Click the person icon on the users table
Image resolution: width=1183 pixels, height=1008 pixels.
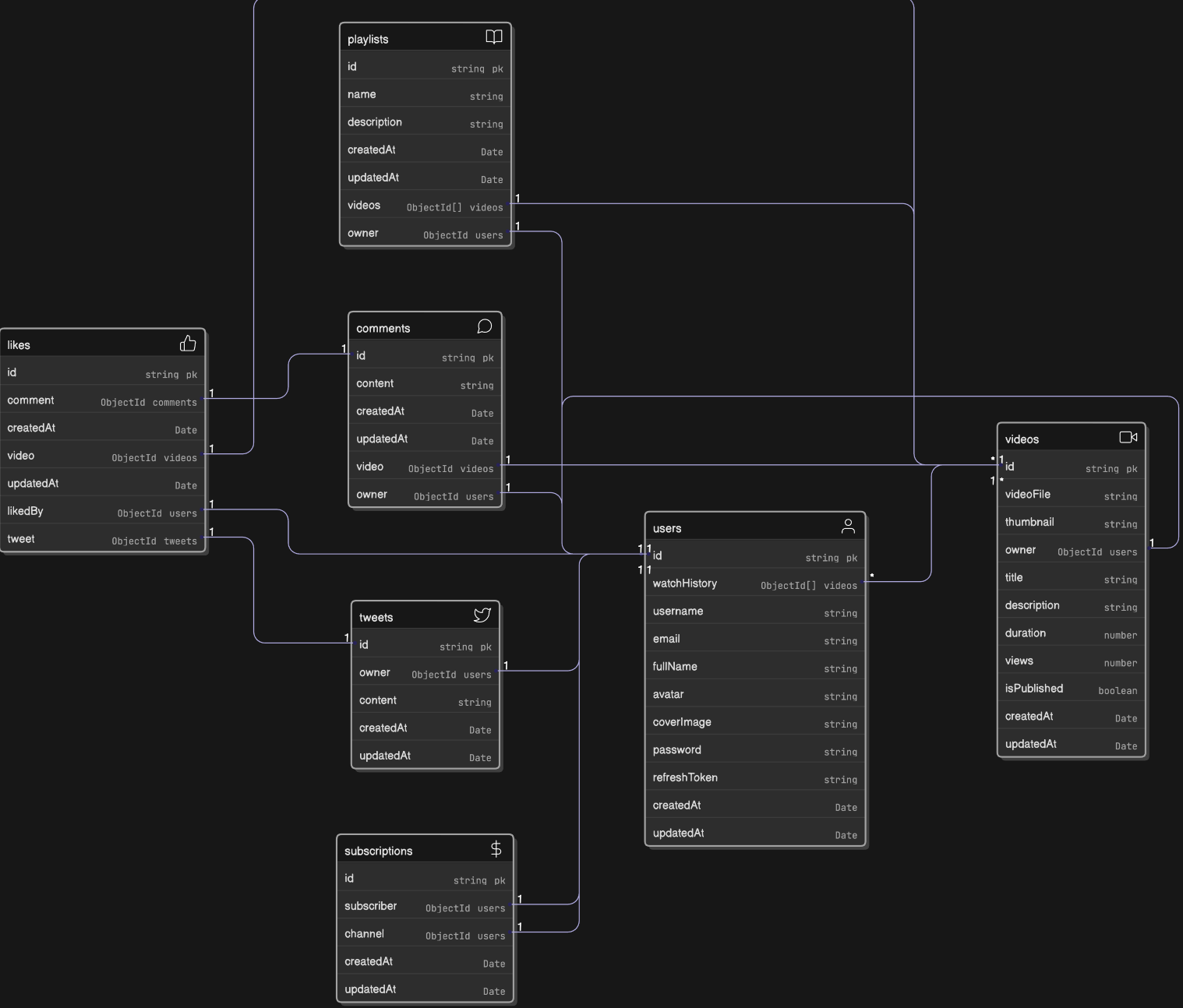coord(848,526)
